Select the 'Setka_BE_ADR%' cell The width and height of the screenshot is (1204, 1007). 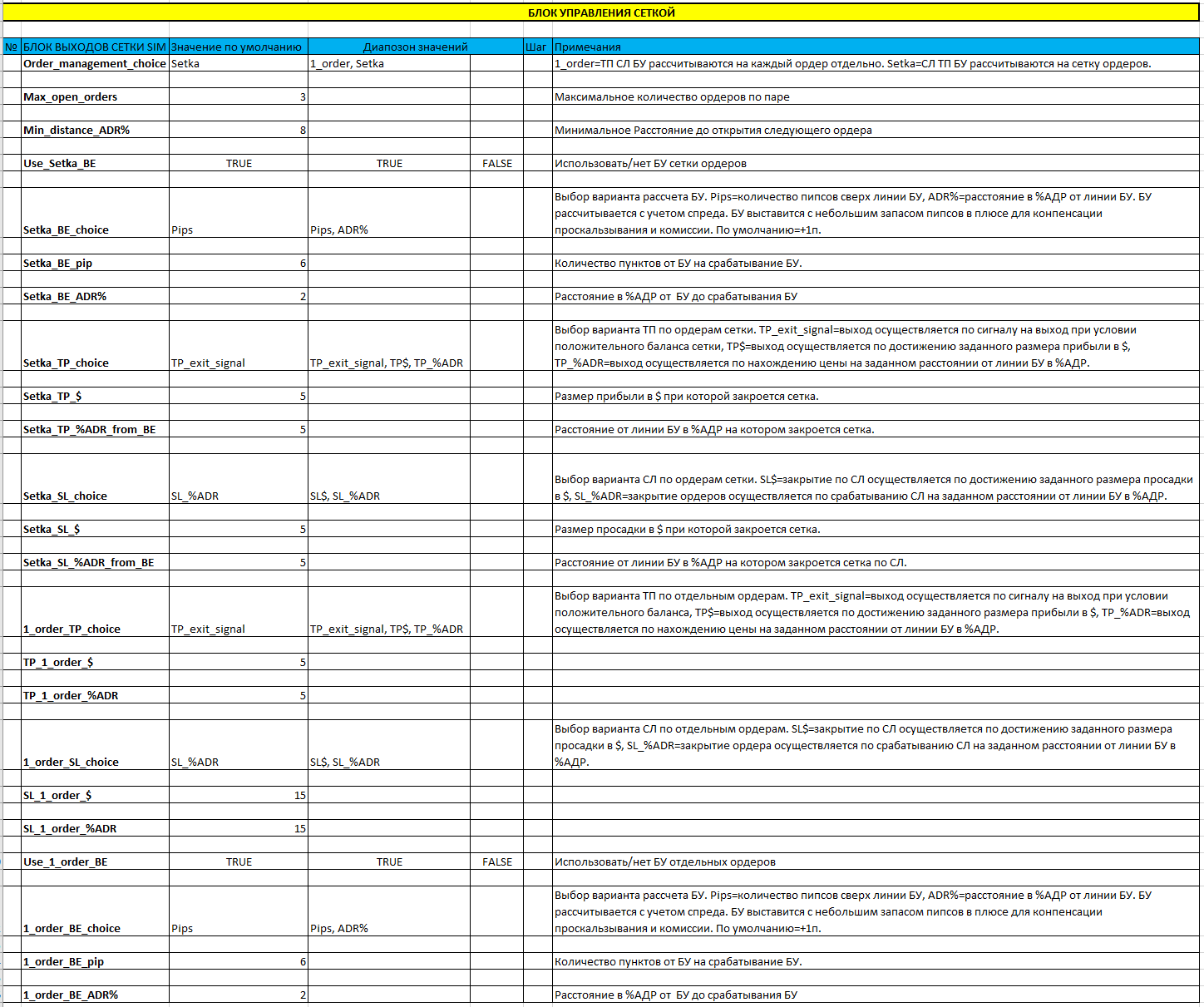coord(95,296)
